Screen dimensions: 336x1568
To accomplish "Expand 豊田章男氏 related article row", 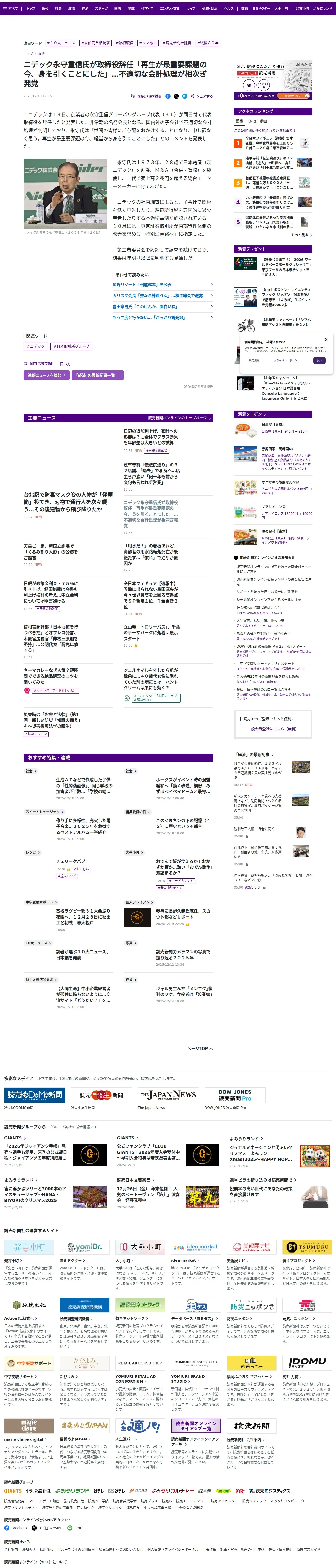I will click(162, 307).
